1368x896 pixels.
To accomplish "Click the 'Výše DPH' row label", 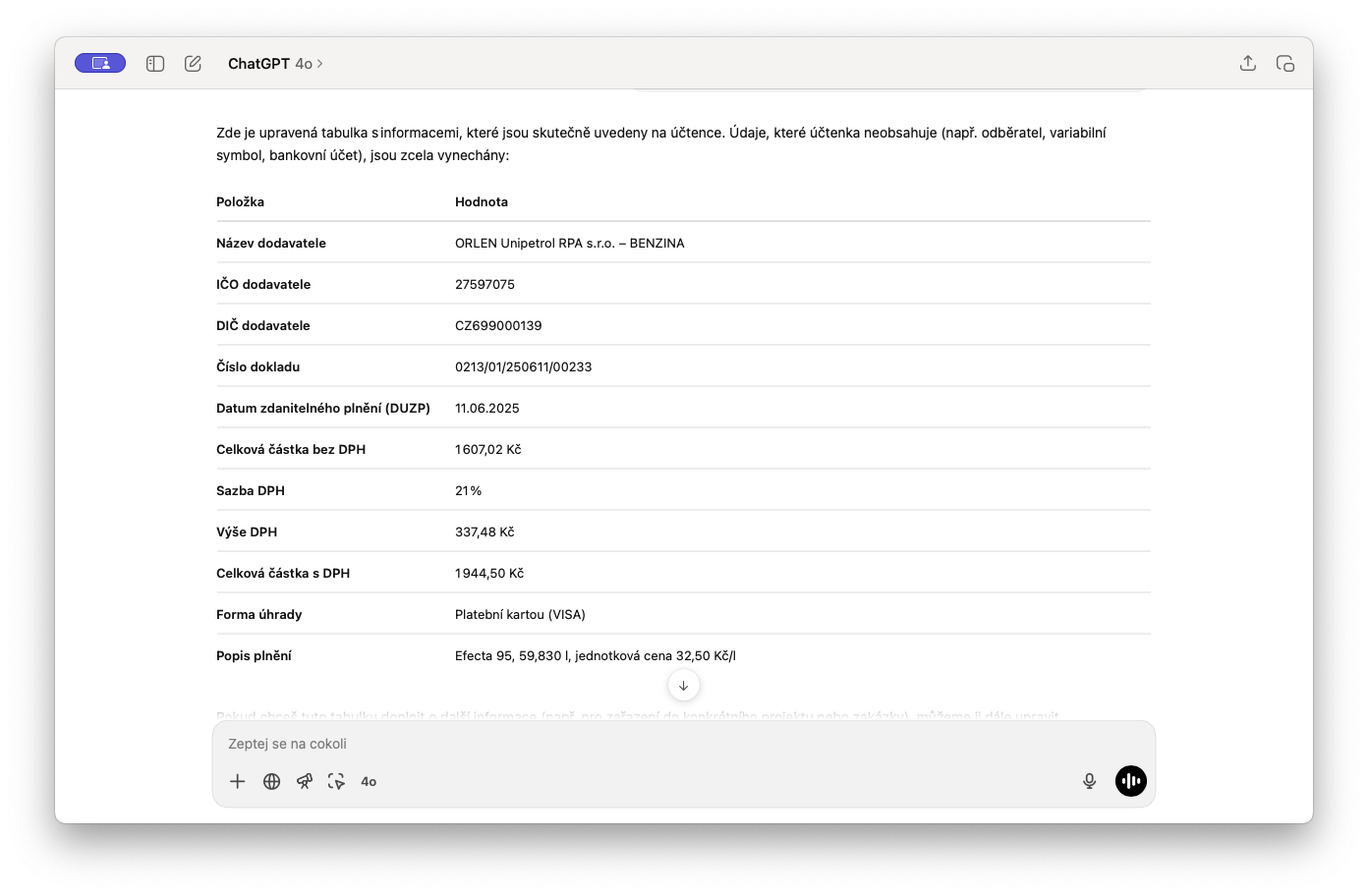I will click(x=247, y=532).
